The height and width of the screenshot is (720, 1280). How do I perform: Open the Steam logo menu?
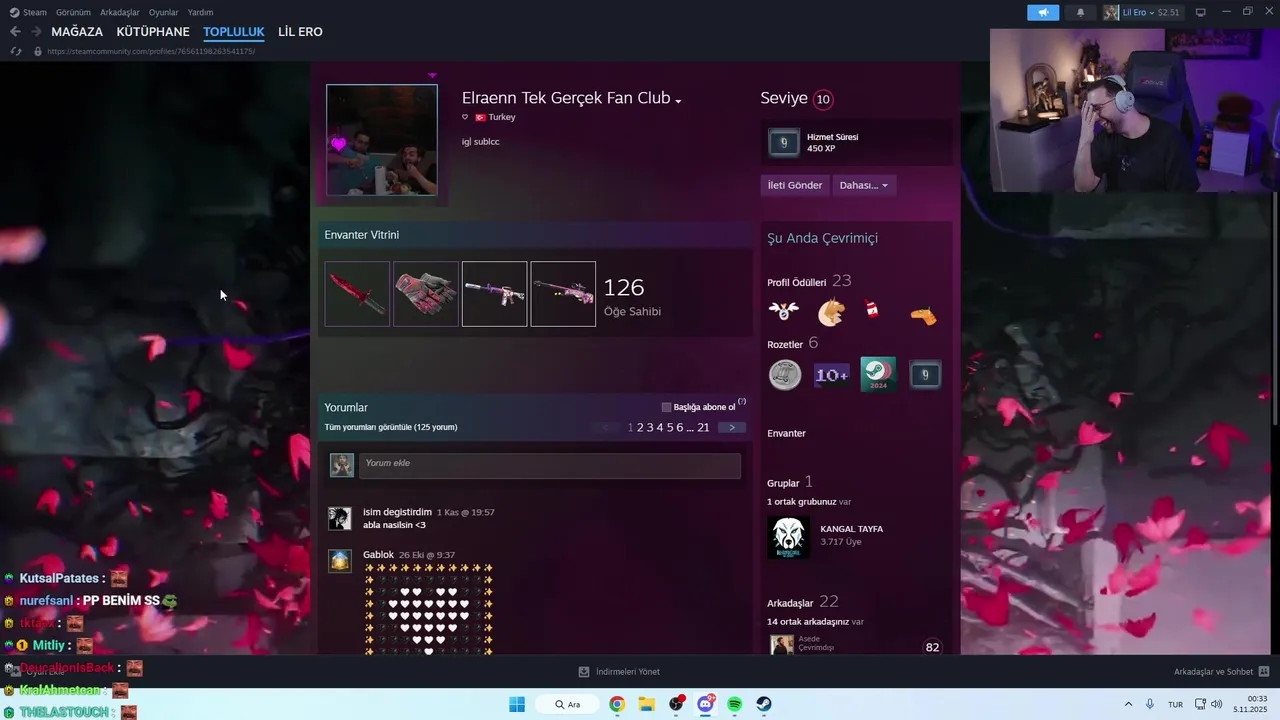[x=28, y=12]
